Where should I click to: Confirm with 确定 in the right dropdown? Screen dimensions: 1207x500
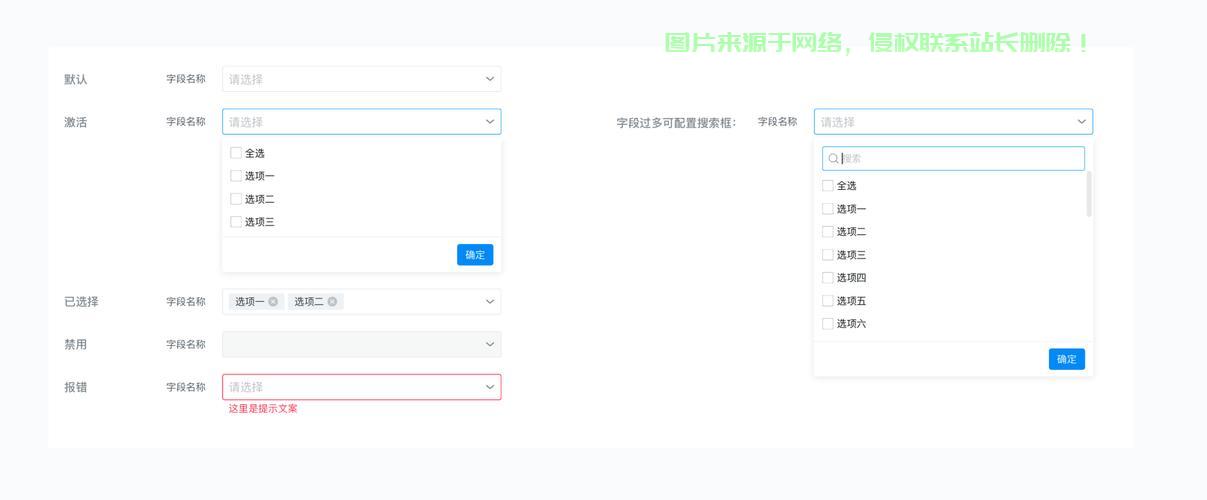tap(1066, 359)
